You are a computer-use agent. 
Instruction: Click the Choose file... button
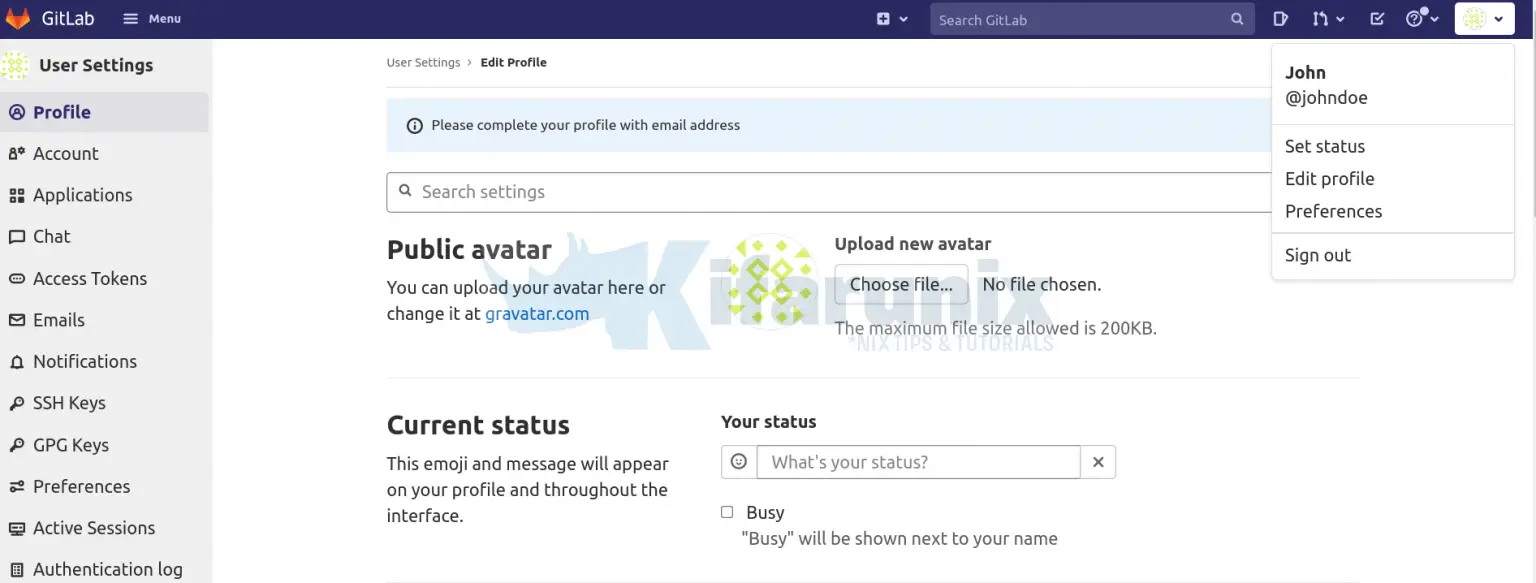901,285
